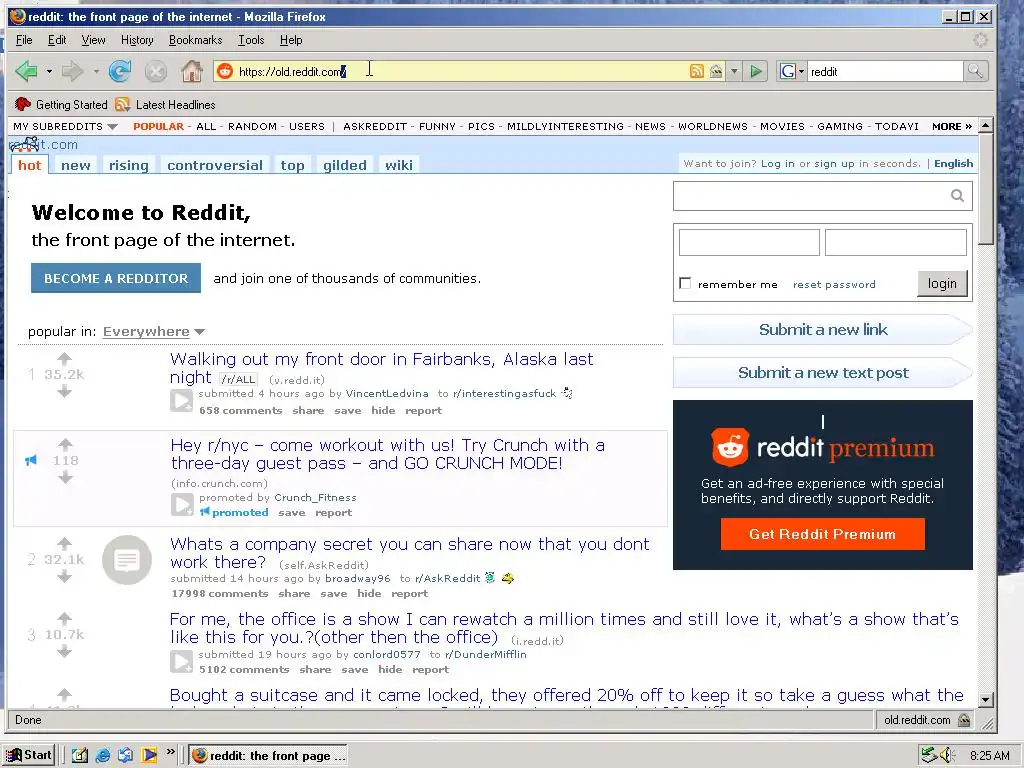Click the page scrollbar down arrow
This screenshot has width=1024, height=768.
(x=986, y=699)
